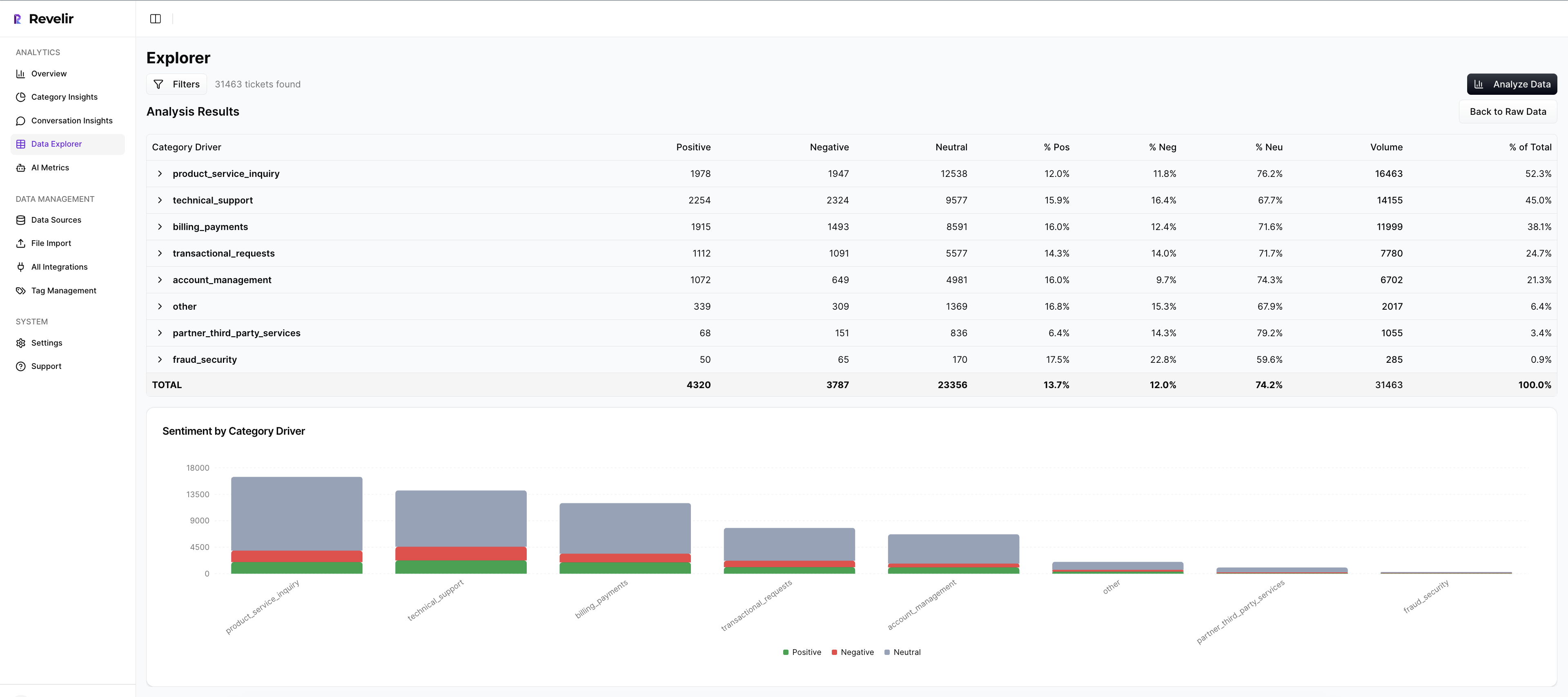Click Back to Raw Data
This screenshot has height=697, width=1568.
(x=1508, y=112)
